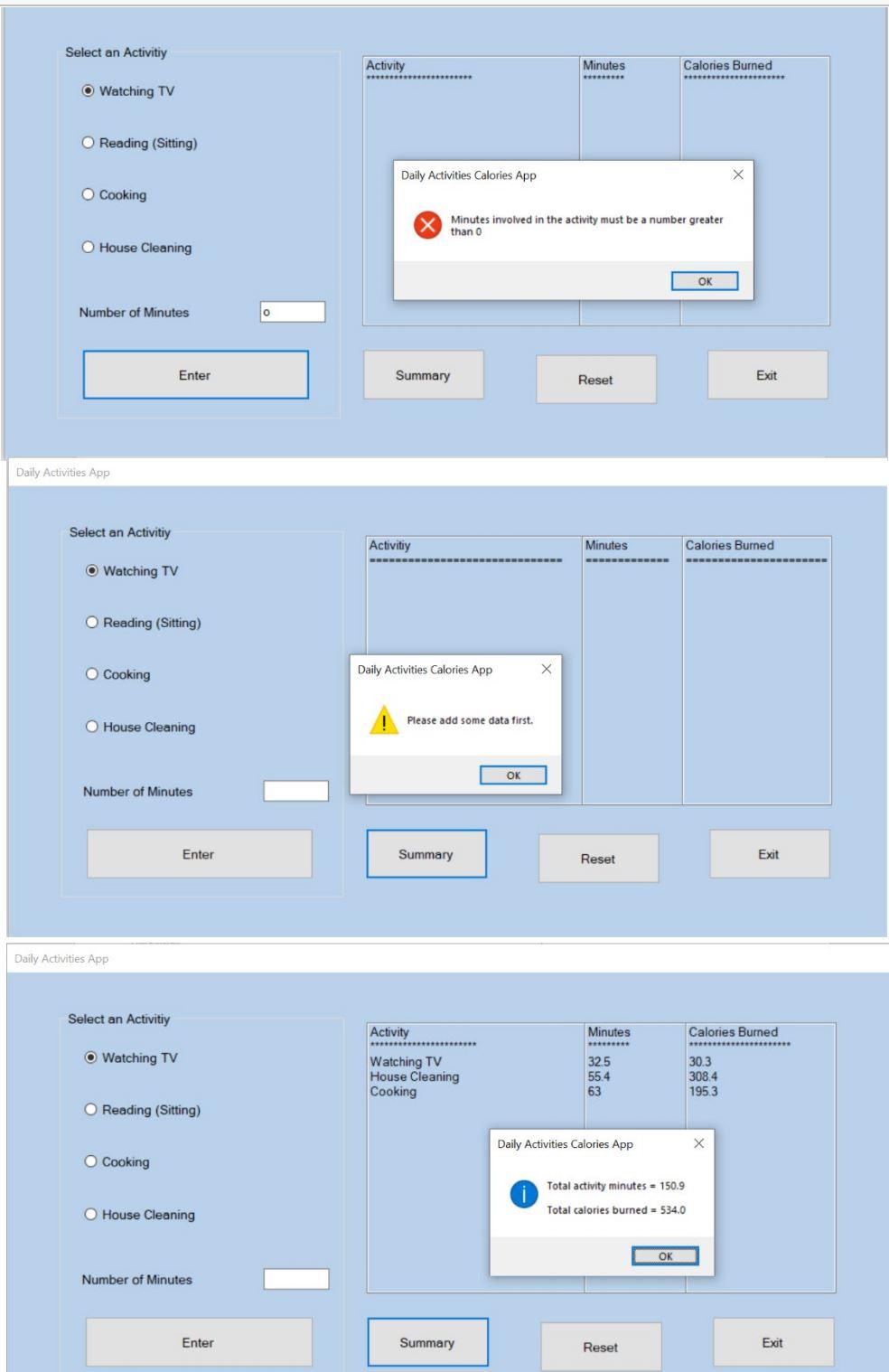The height and width of the screenshot is (1372, 889).
Task: Click 'Calories Burned' header in totals-dialog window
Action: [733, 1031]
